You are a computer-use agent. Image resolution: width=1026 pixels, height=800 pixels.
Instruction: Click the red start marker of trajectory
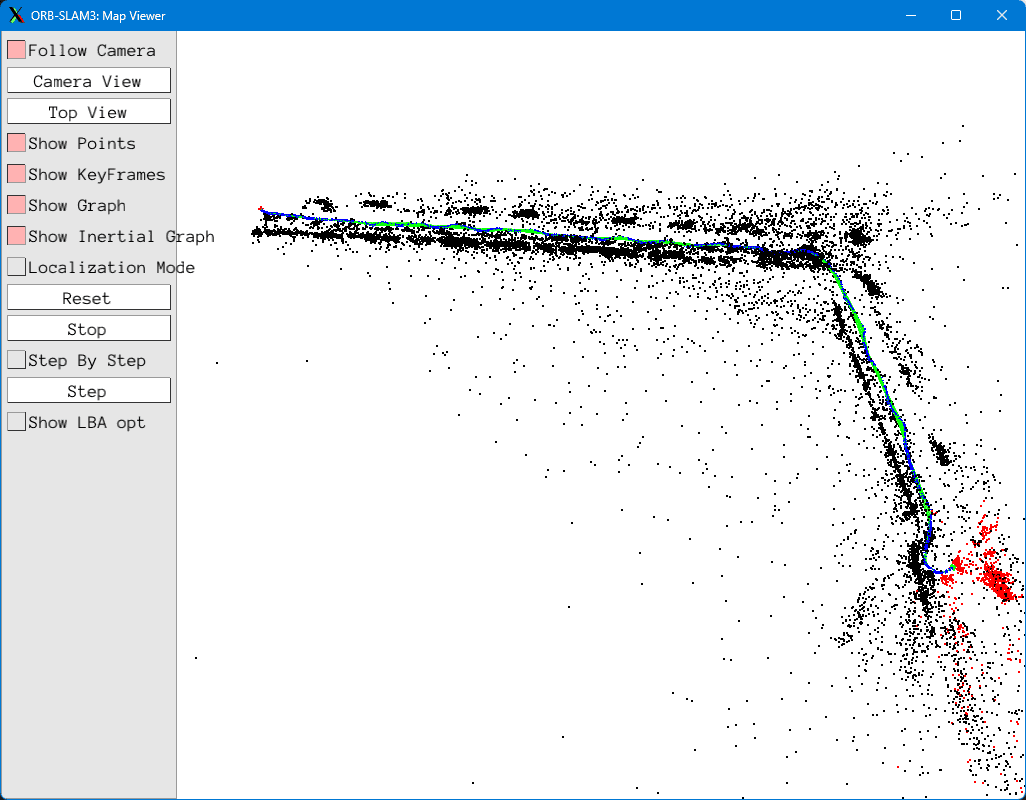pyautogui.click(x=261, y=209)
